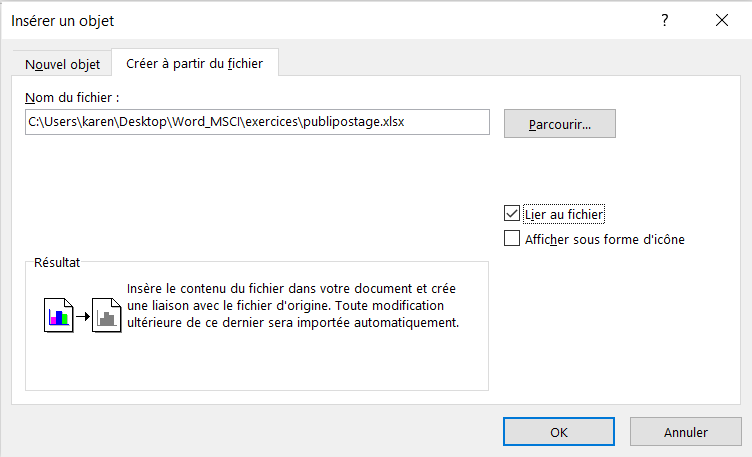This screenshot has width=752, height=457.
Task: Select the Créer à partir du fichier tab
Action: pyautogui.click(x=195, y=63)
